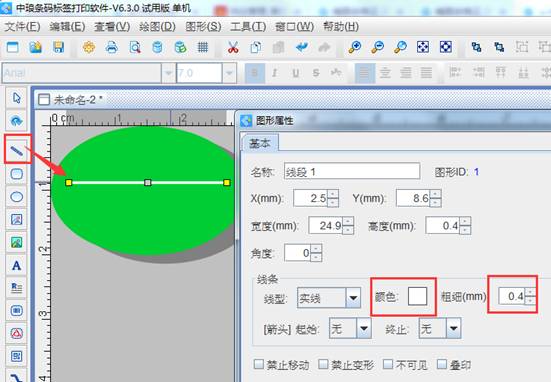The image size is (551, 382).
Task: Open the 工具(T) menu
Action: pyautogui.click(x=248, y=26)
